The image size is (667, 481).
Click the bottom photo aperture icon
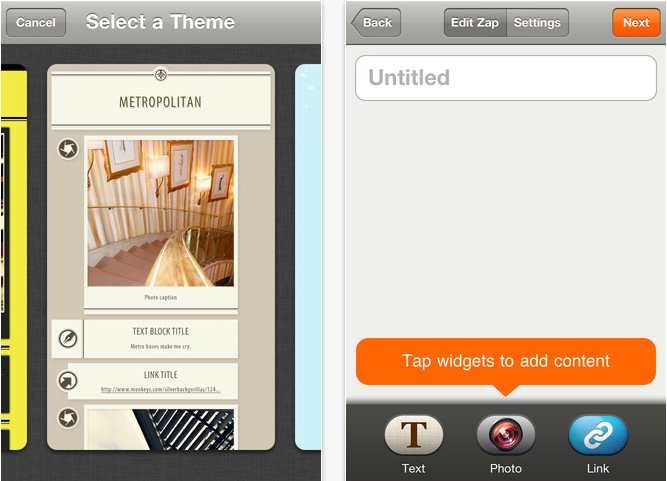click(68, 418)
